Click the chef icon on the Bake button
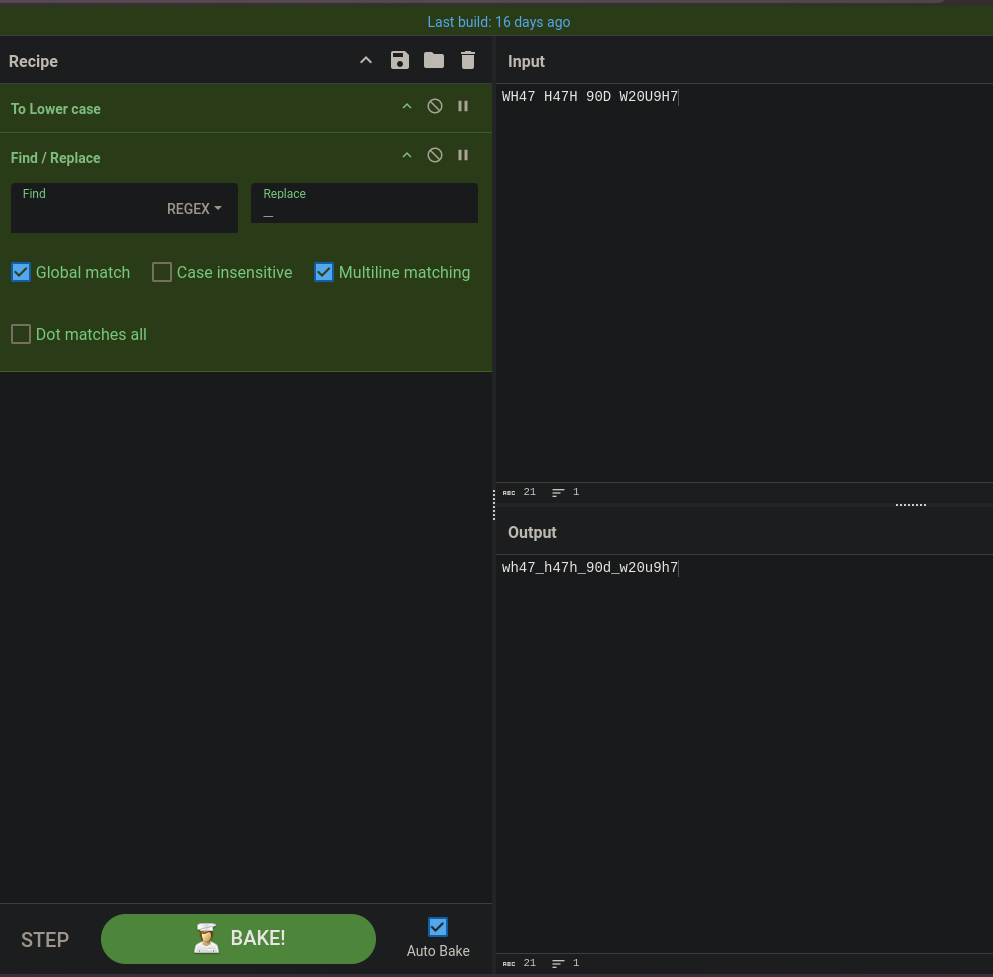Image resolution: width=993 pixels, height=977 pixels. [206, 938]
